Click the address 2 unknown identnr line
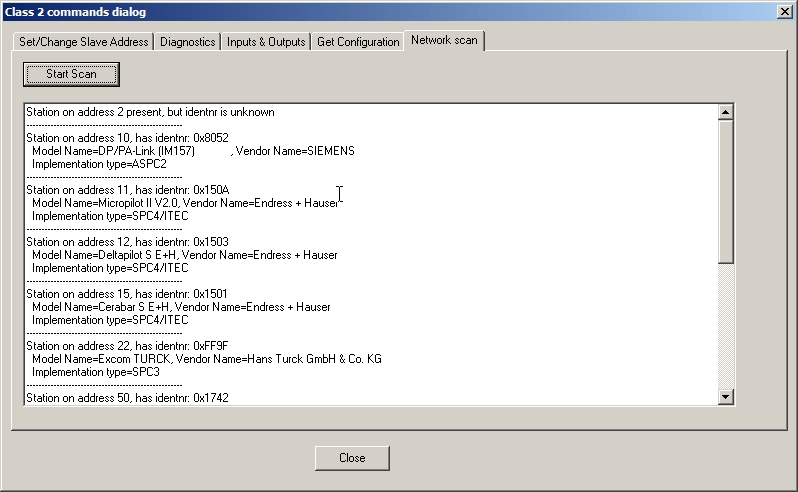Viewport: 798px width, 492px height. coord(150,112)
